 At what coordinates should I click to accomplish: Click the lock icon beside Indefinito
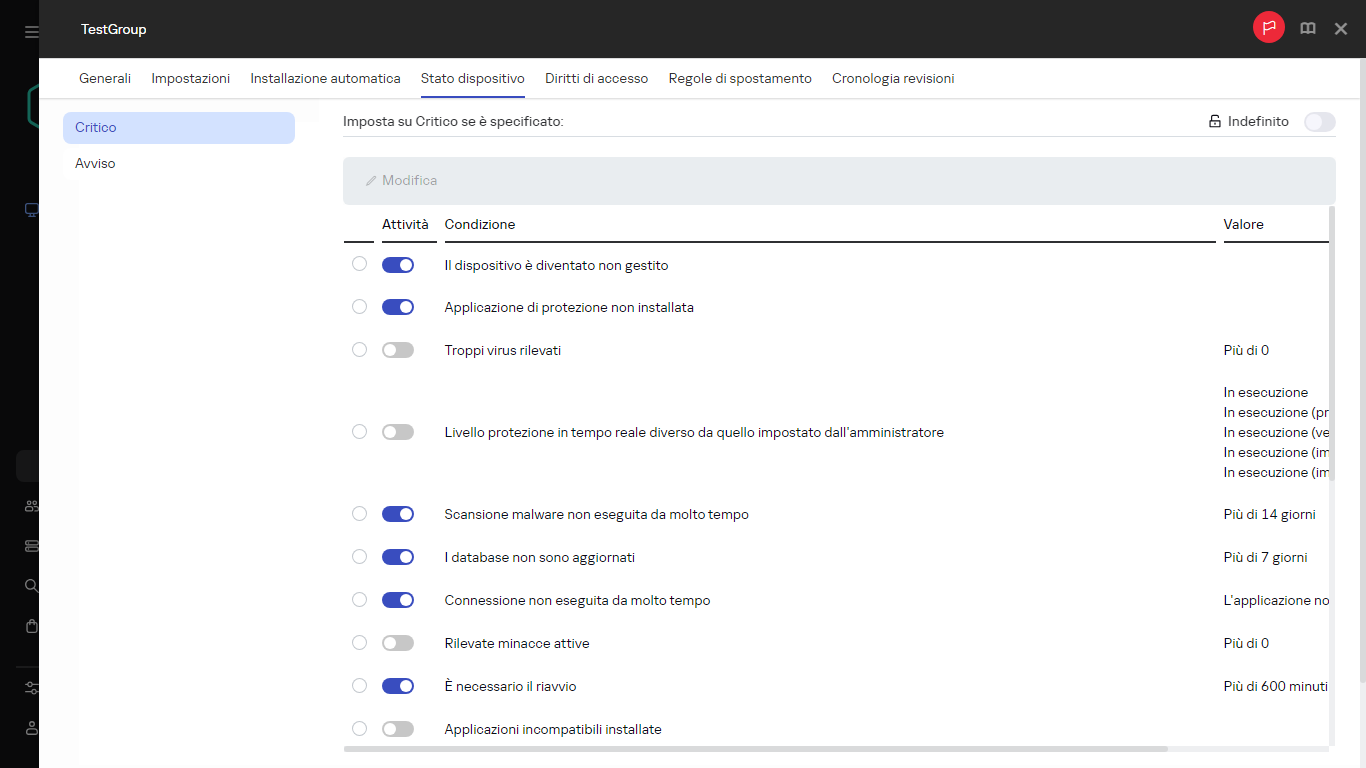[x=1213, y=120]
